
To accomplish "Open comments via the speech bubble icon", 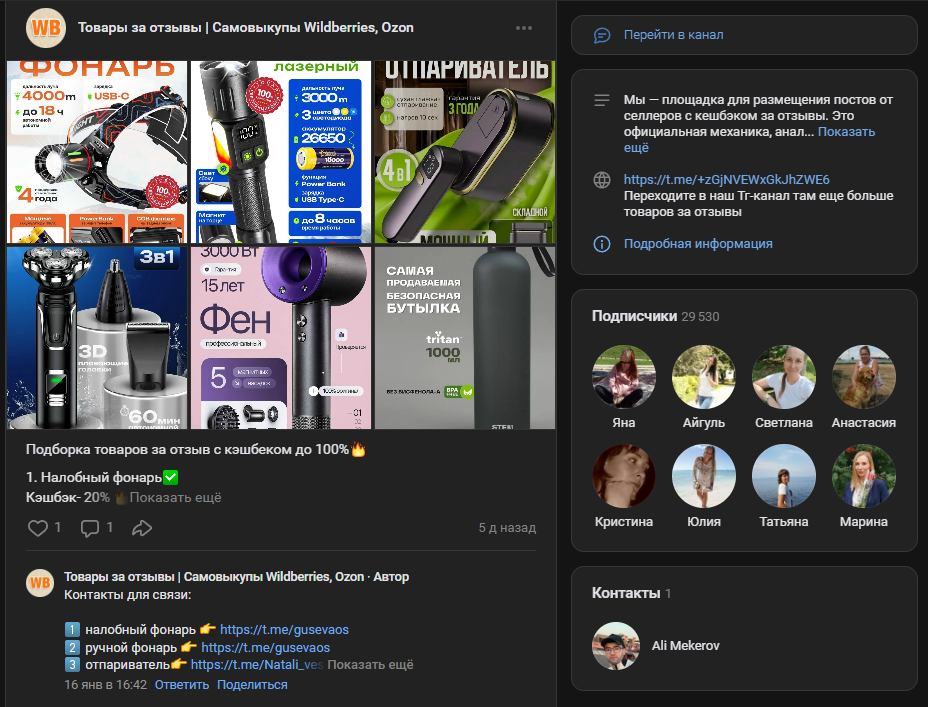I will (90, 528).
